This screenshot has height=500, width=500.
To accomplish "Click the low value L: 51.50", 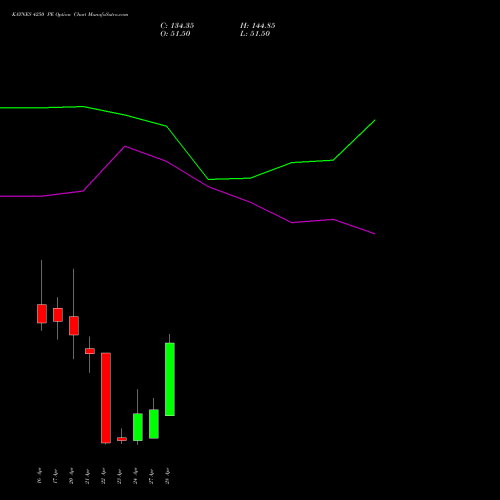I will 255,34.
